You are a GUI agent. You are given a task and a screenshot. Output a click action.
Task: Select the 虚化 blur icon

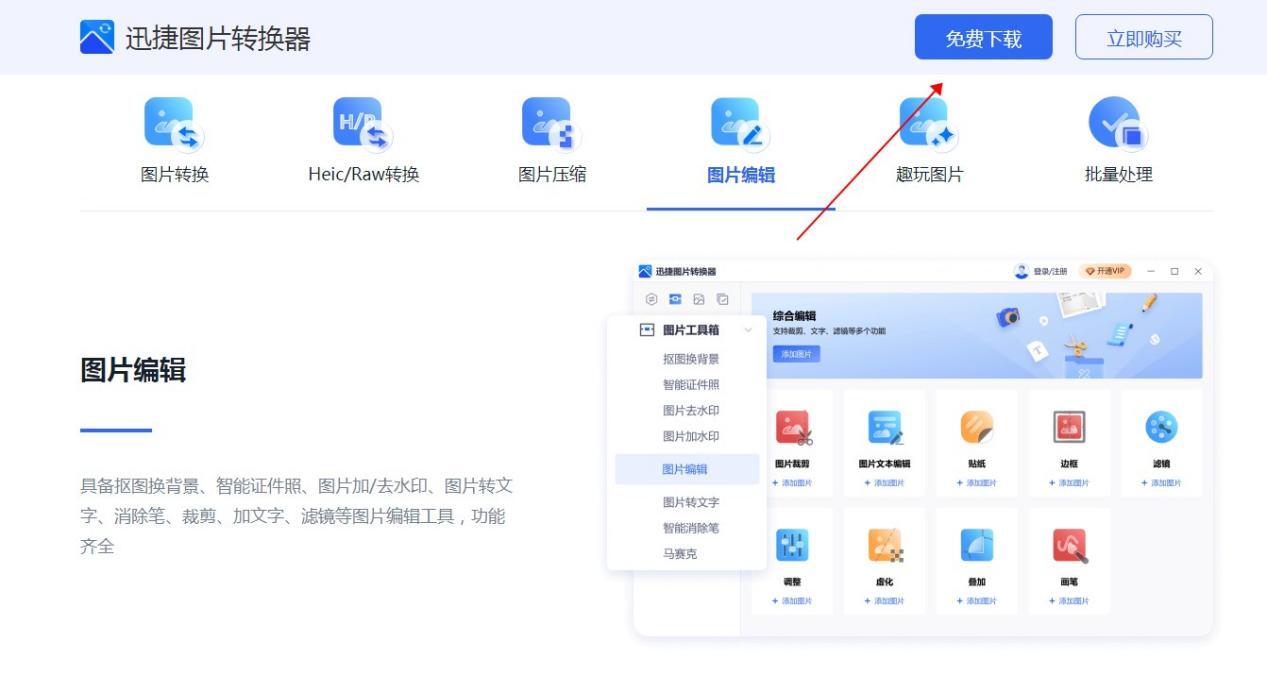[885, 545]
